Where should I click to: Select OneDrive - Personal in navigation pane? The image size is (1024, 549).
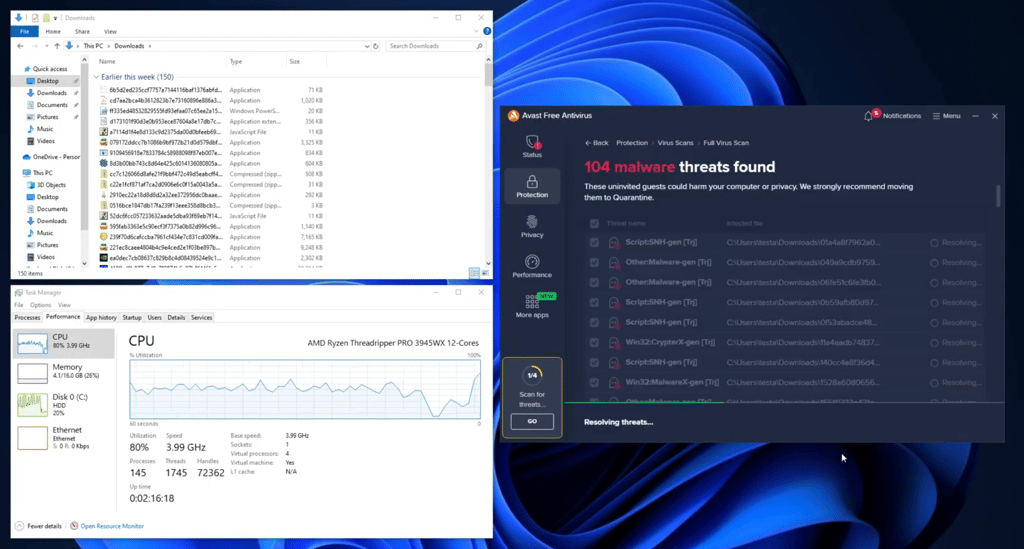(51, 157)
